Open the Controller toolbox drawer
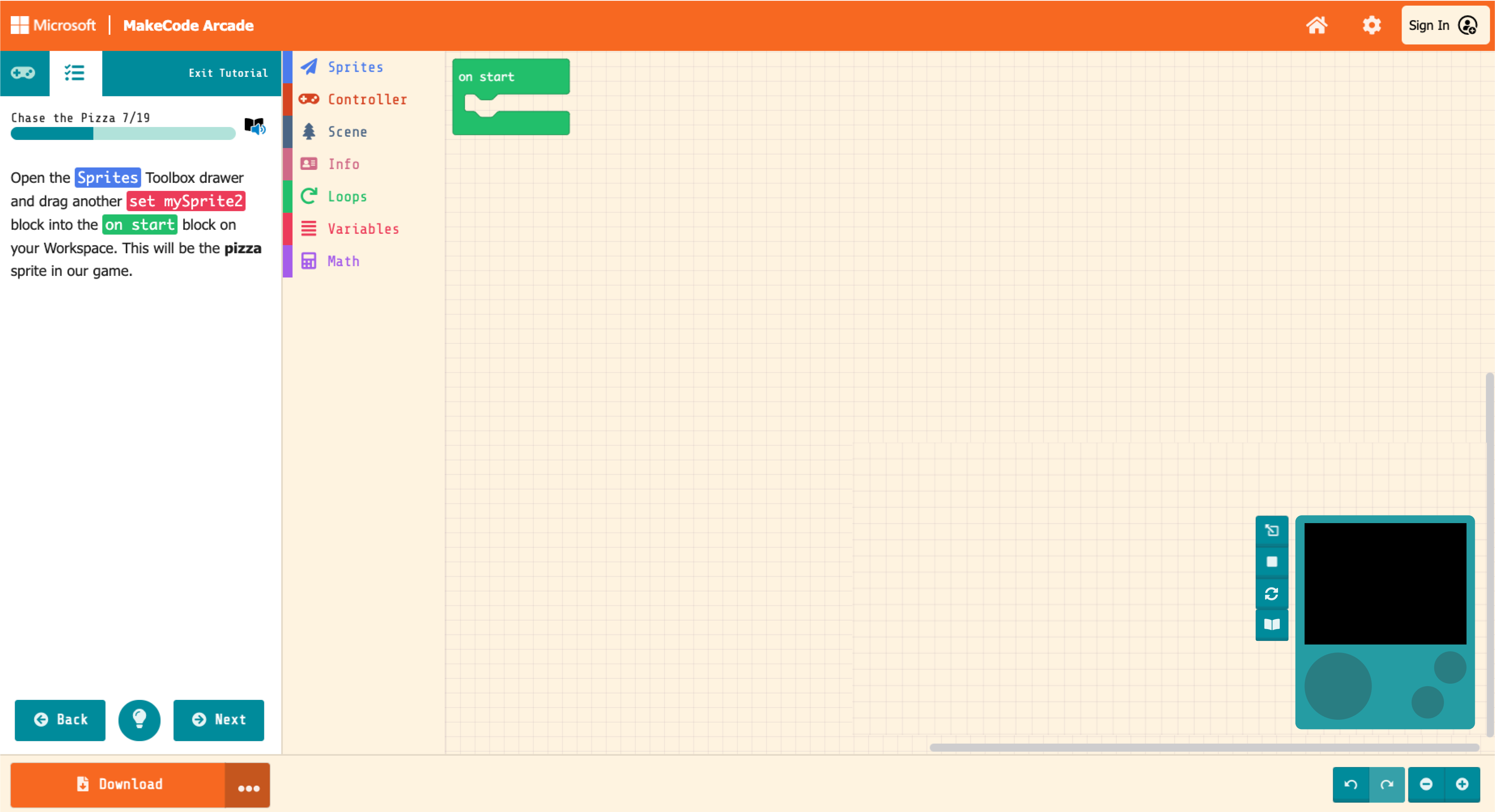The image size is (1495, 812). [366, 99]
